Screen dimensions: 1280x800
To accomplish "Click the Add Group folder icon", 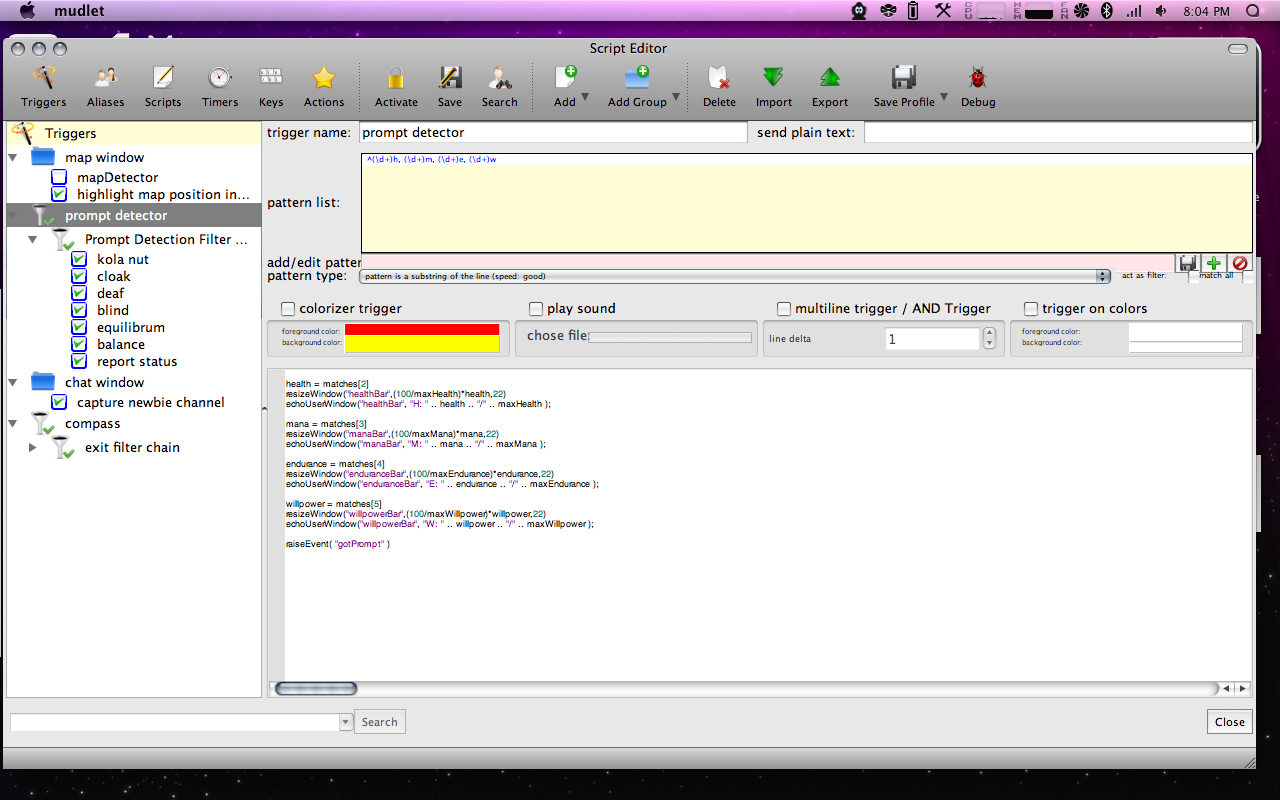I will point(637,78).
